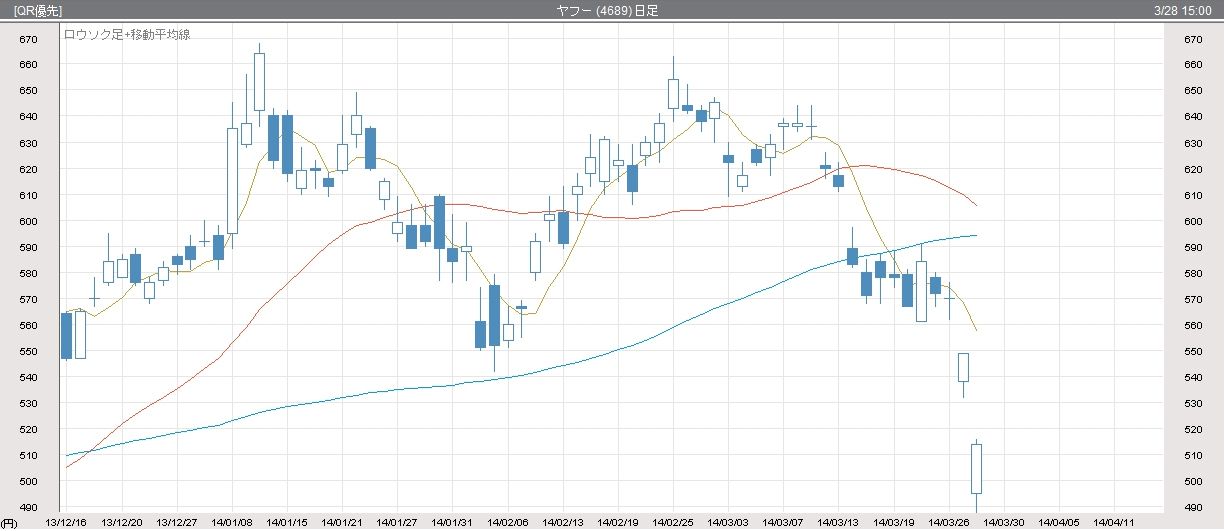Select the 14/04/11 date axis label
1224x531 pixels.
point(1114,522)
